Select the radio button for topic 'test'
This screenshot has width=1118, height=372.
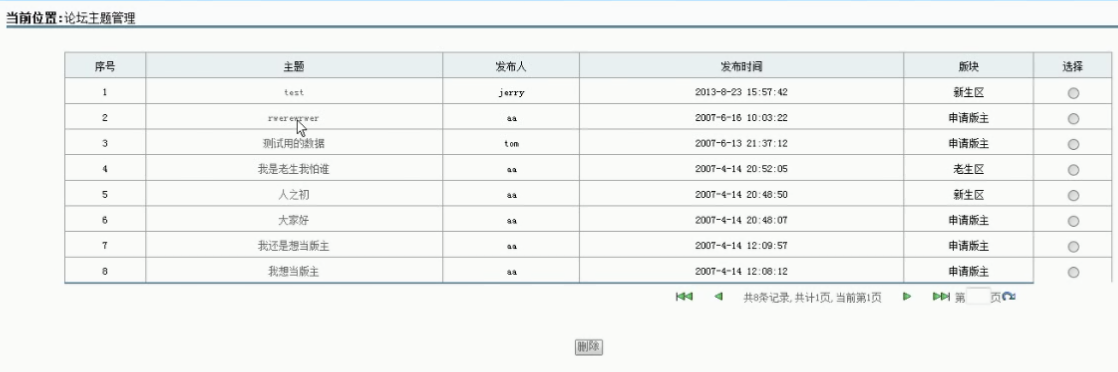[x=1073, y=93]
